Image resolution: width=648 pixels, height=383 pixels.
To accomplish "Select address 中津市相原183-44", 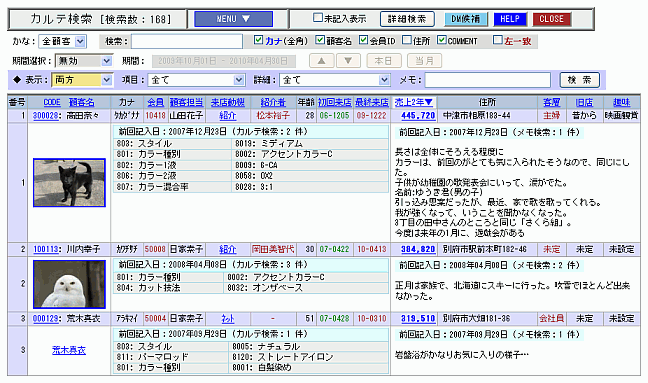I will (476, 116).
